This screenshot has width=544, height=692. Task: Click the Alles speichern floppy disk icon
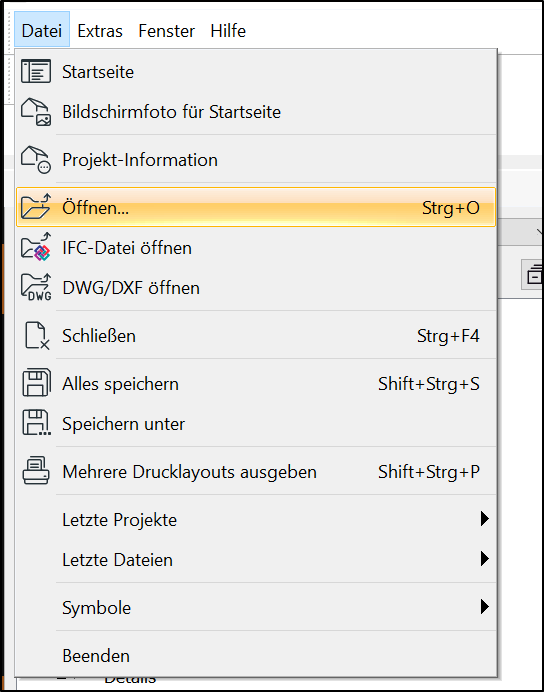click(x=36, y=383)
